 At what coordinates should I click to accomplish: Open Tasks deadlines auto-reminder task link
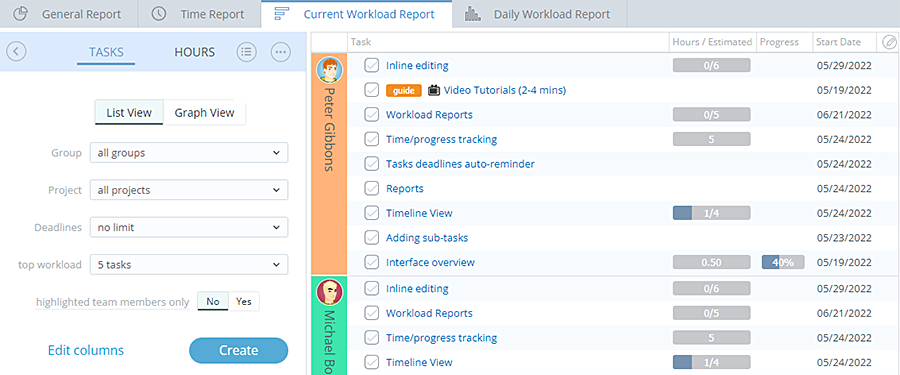[460, 164]
